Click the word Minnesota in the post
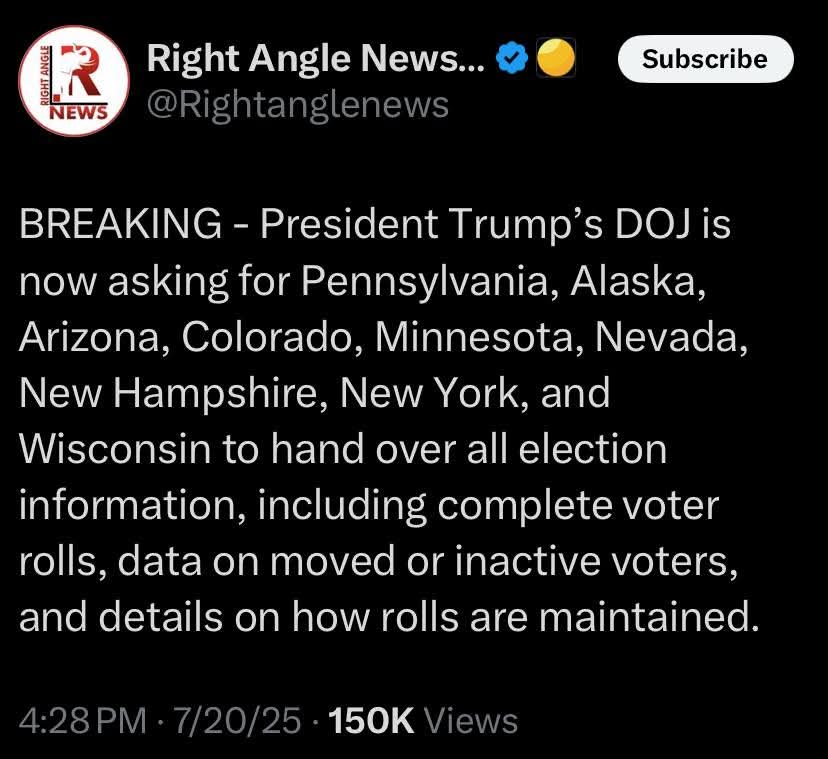 coord(478,337)
